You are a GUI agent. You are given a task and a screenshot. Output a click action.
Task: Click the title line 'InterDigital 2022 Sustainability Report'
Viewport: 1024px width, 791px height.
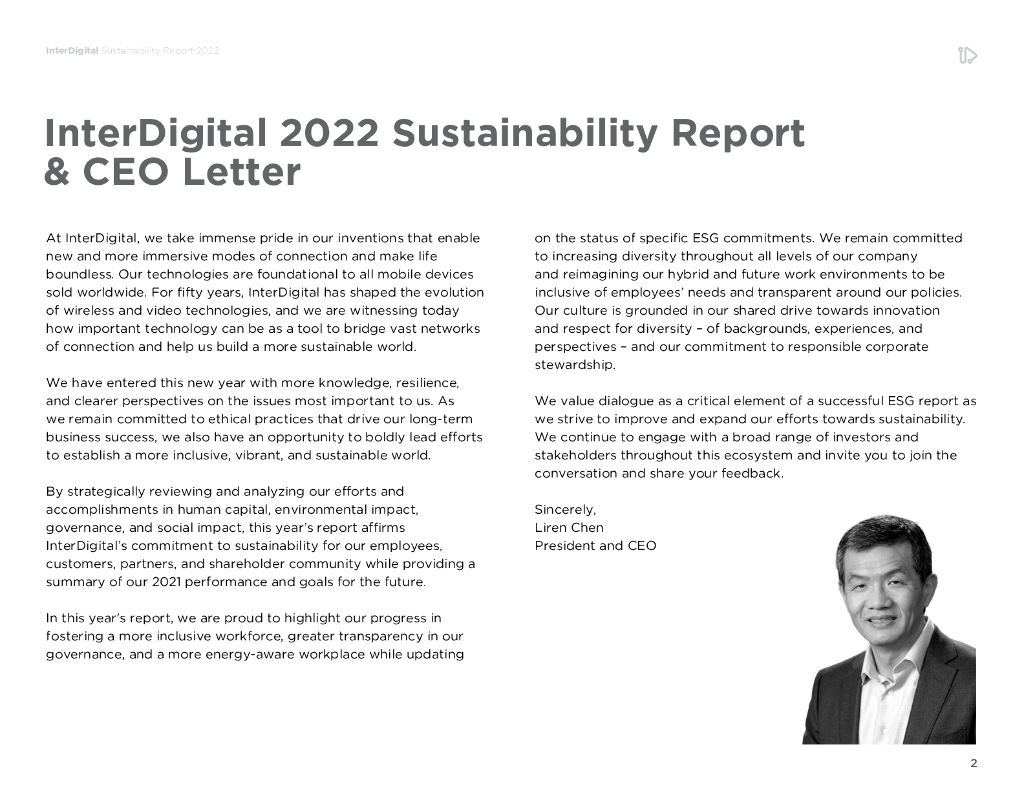pyautogui.click(x=424, y=133)
